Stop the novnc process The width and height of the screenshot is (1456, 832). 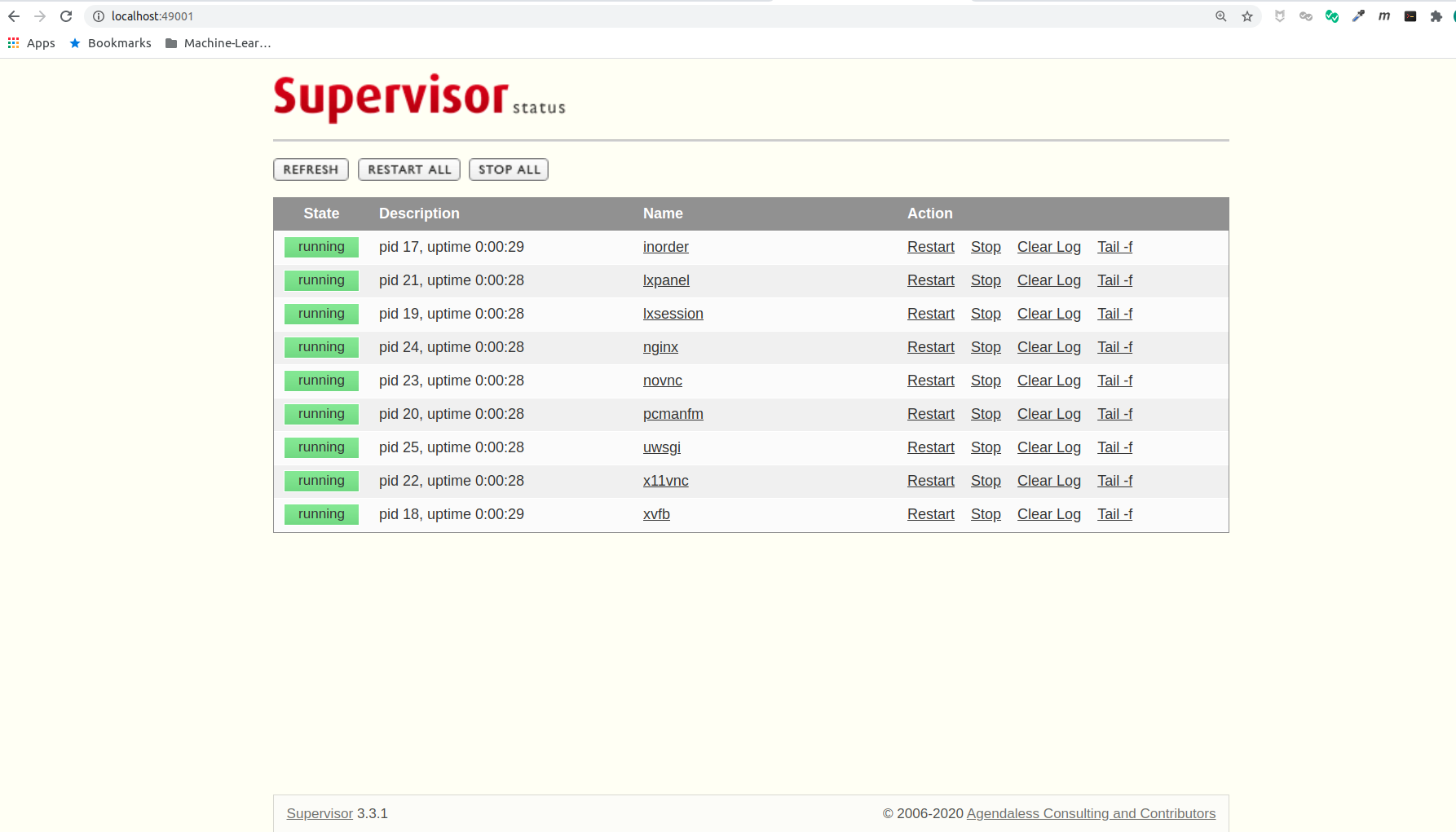tap(986, 381)
